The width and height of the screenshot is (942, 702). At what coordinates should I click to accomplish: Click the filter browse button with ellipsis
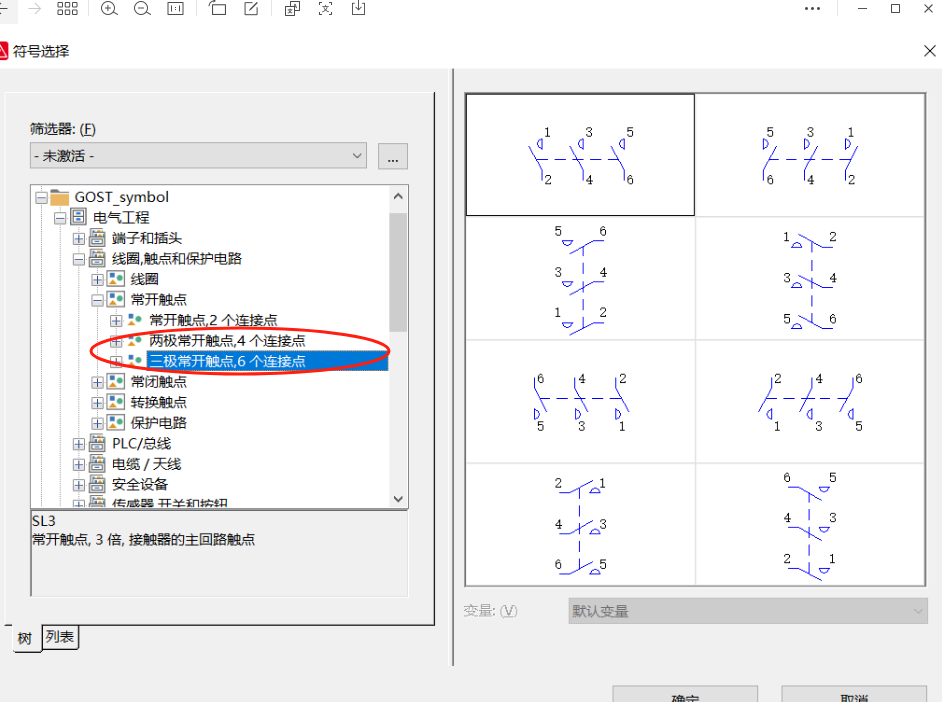393,156
